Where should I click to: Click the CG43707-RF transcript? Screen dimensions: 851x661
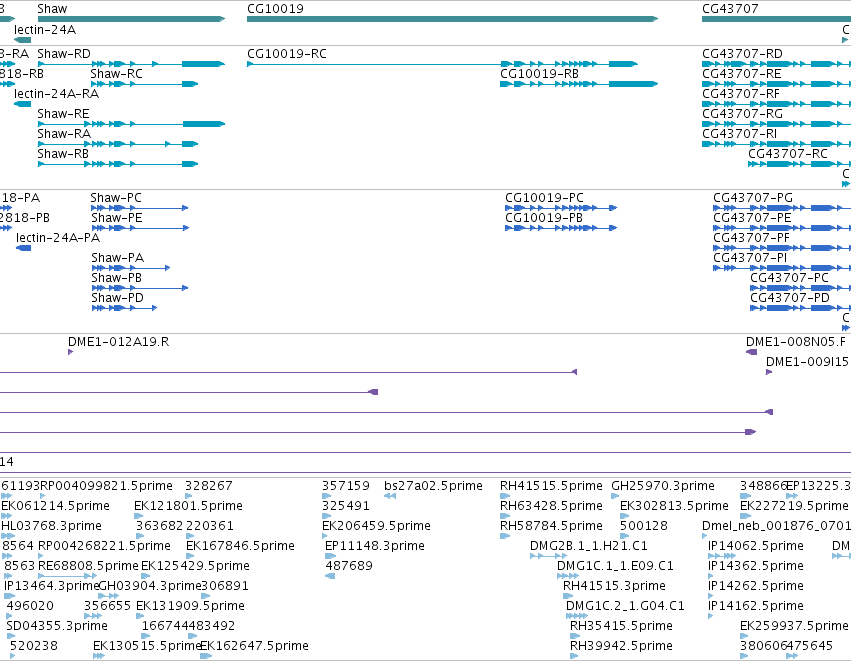click(x=776, y=104)
